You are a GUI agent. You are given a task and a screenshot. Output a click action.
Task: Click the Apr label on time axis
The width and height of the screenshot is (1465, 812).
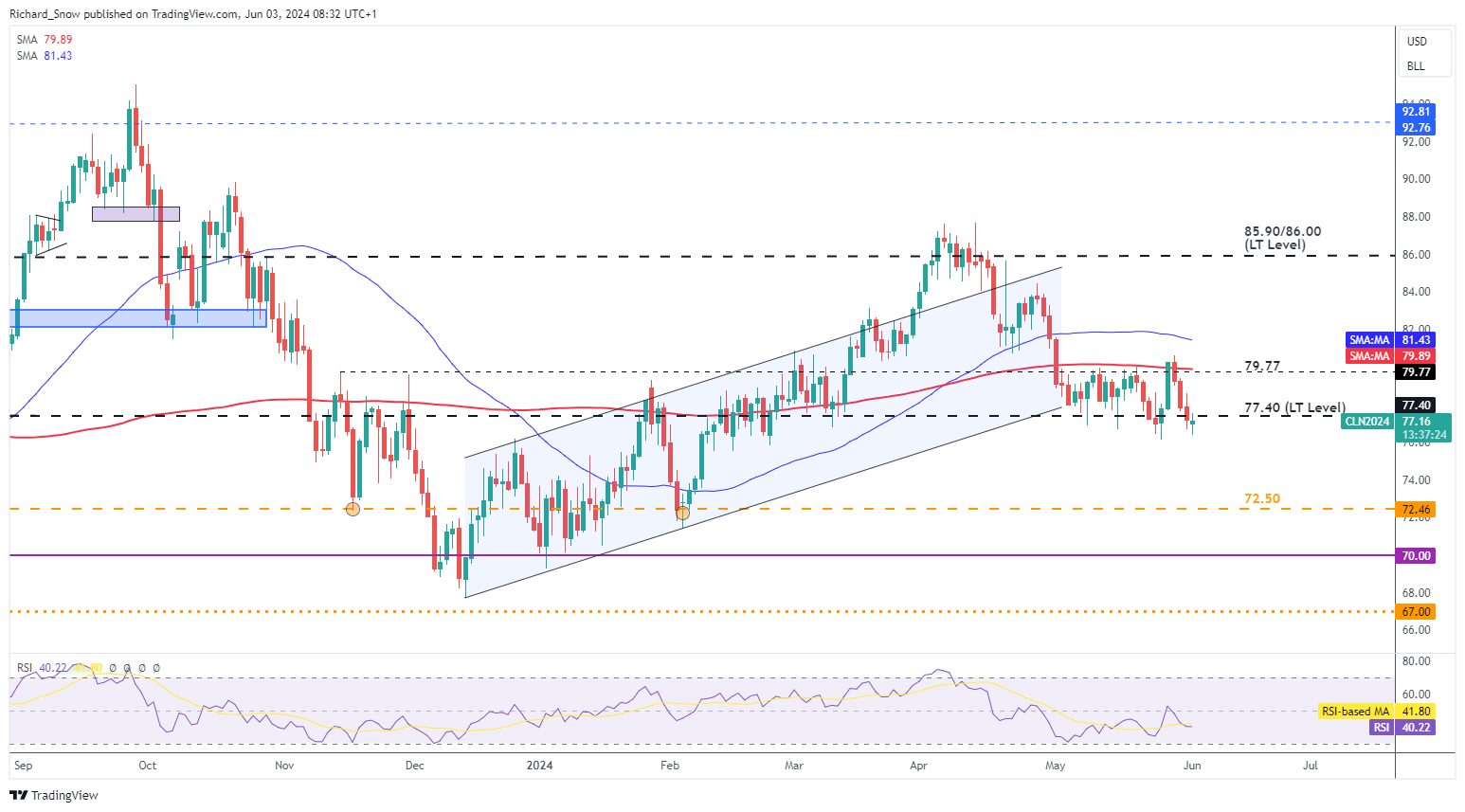click(917, 765)
